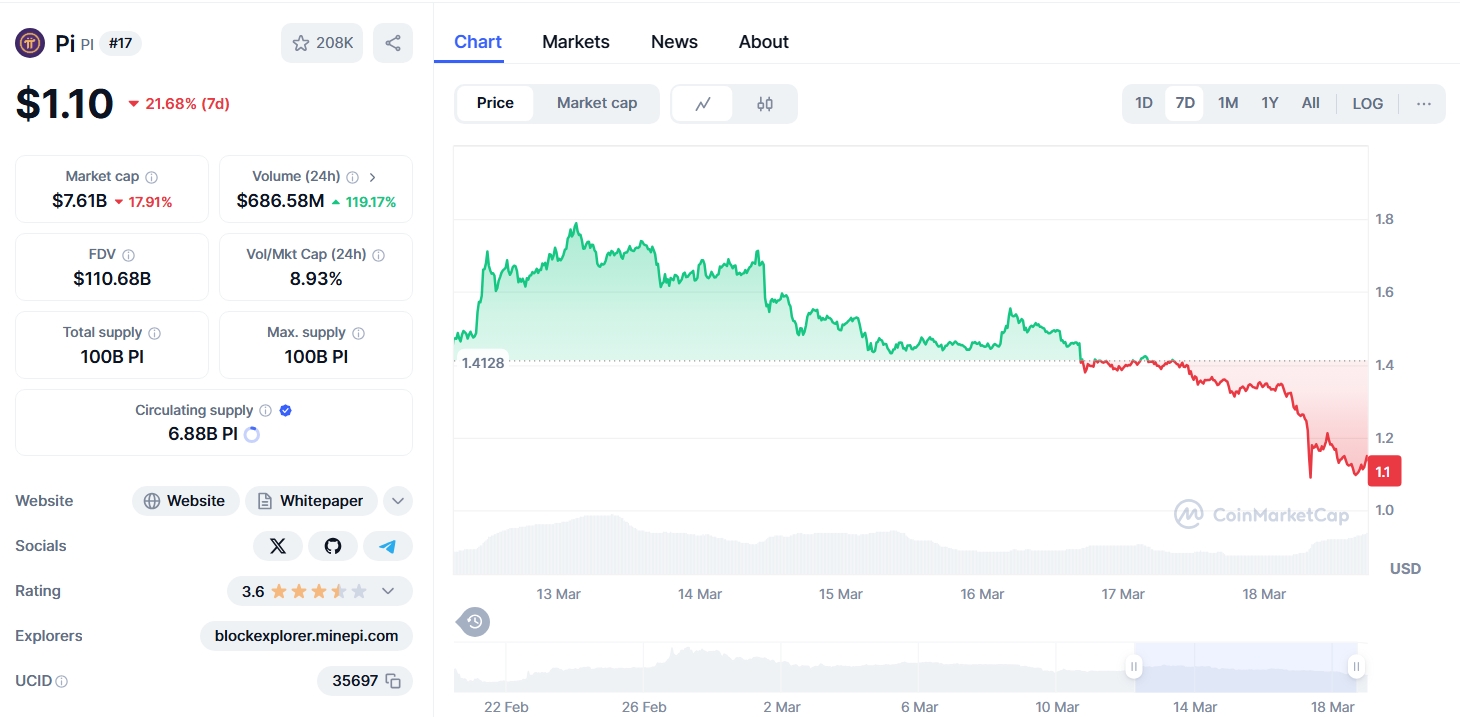Screen dimensions: 1460x717
Task: Click the #17 rank badge
Action: 121,43
